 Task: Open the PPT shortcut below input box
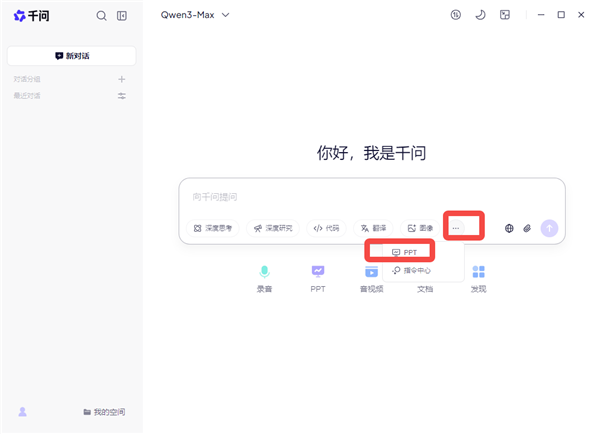point(318,279)
